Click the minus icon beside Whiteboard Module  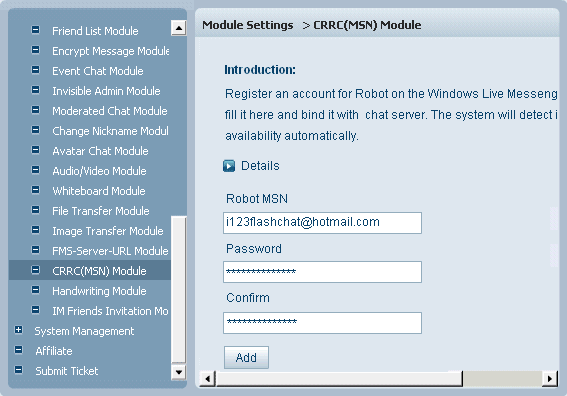[x=35, y=190]
